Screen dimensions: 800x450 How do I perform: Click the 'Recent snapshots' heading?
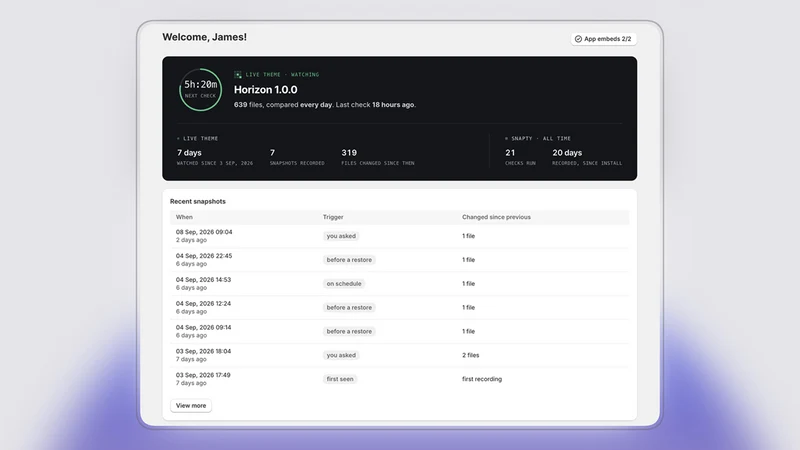click(198, 202)
